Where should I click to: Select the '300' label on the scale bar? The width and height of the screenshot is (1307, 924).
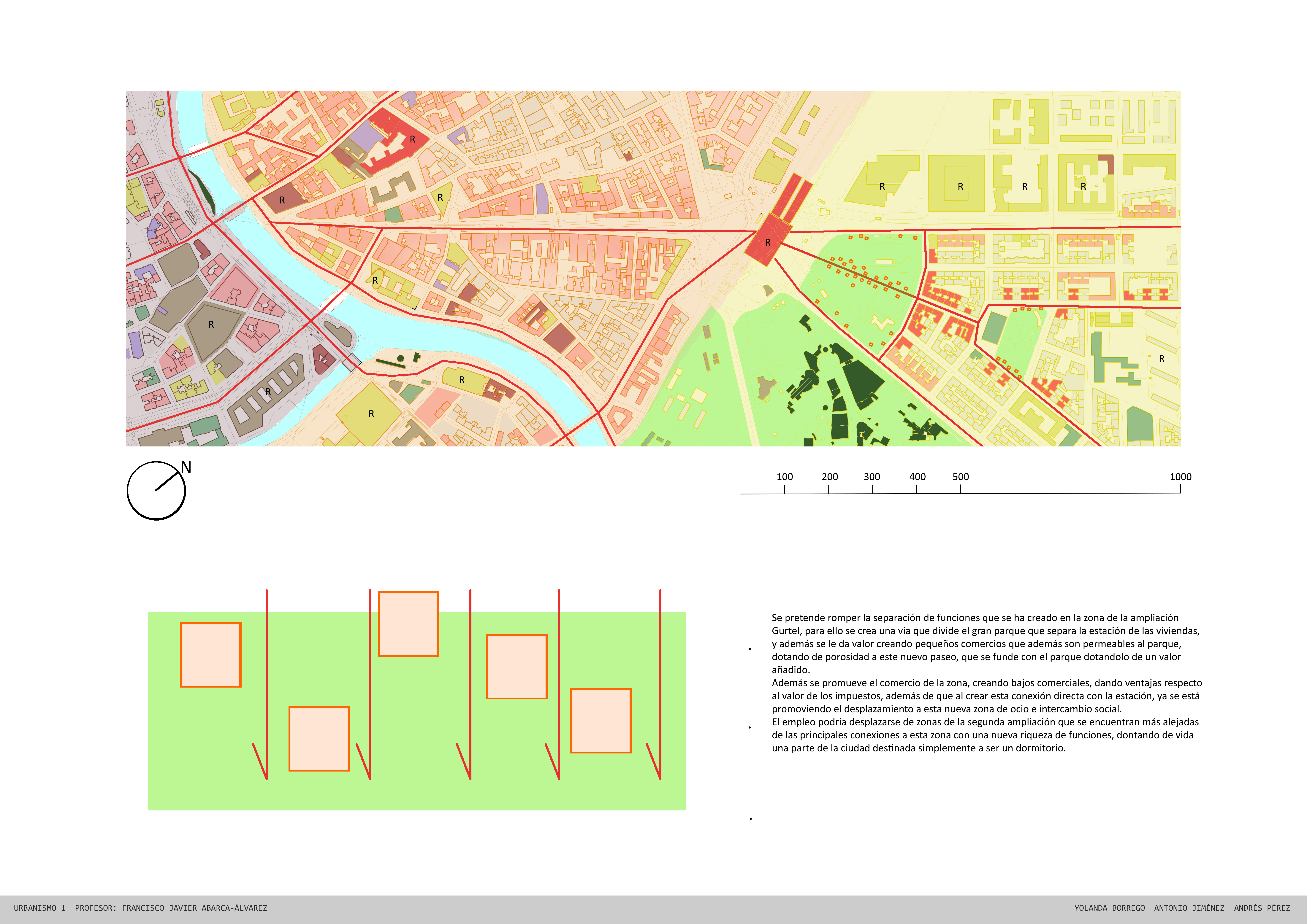[x=872, y=477]
